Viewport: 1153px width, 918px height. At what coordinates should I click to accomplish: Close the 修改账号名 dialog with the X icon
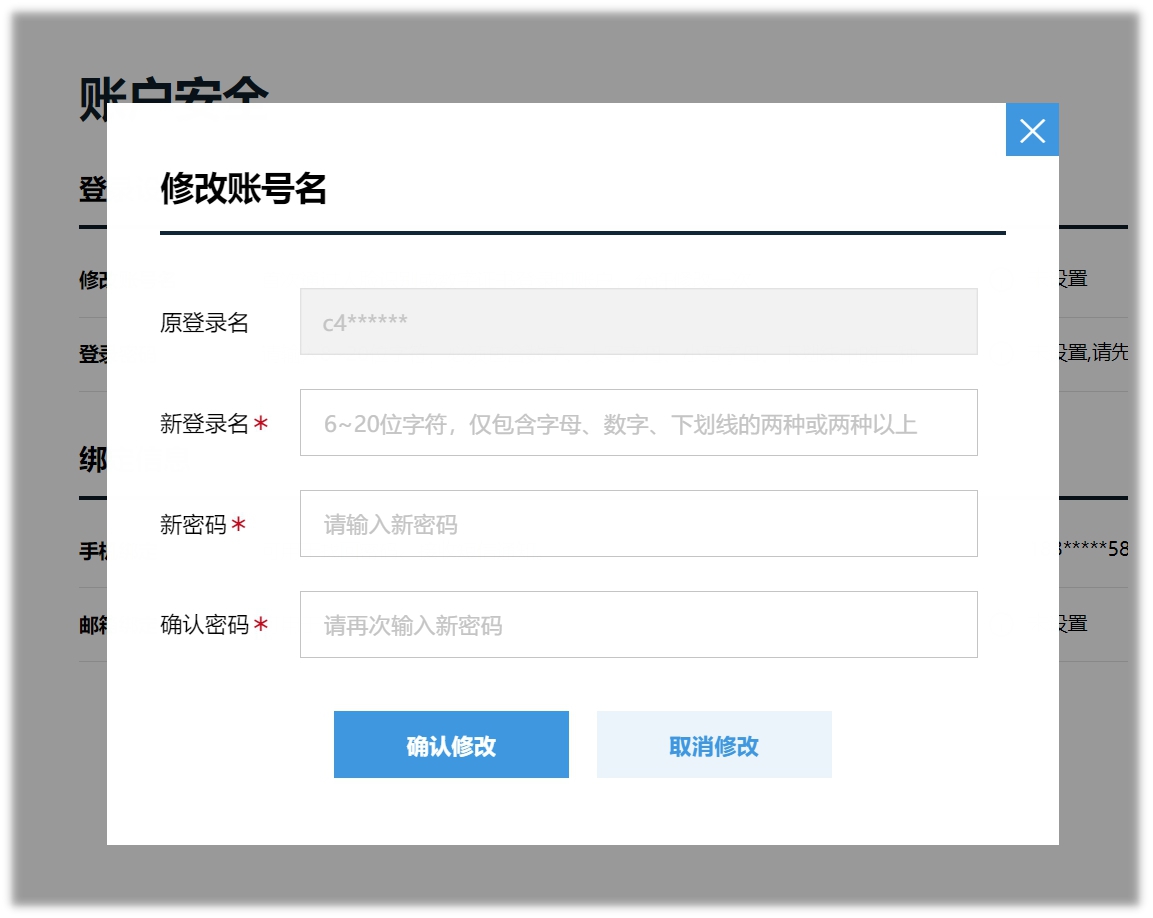[x=1032, y=129]
